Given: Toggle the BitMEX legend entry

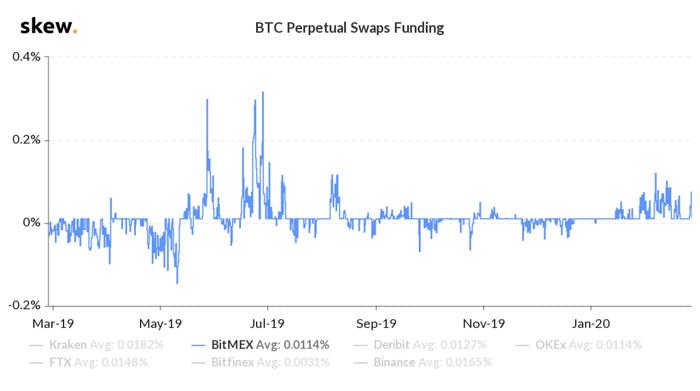Looking at the screenshot, I should coord(260,345).
